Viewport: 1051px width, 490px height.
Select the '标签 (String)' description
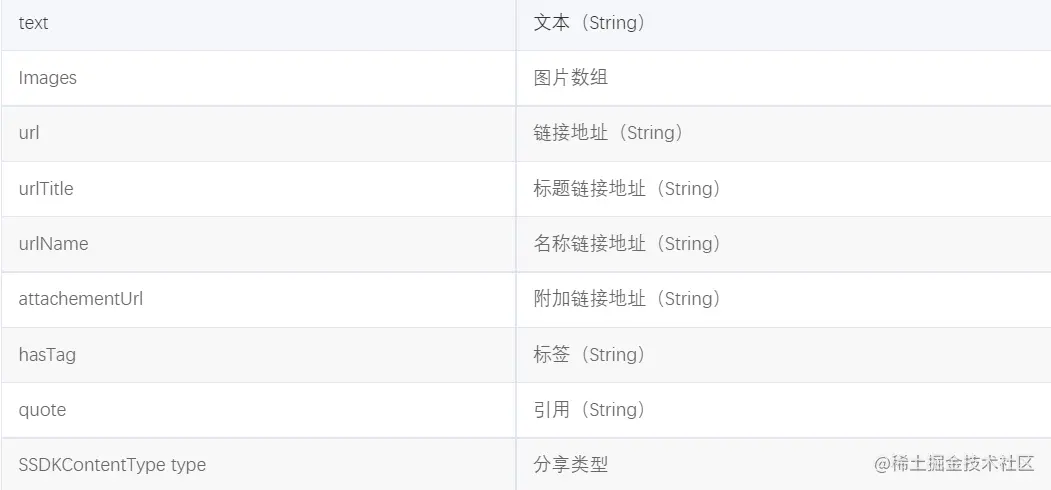point(589,354)
